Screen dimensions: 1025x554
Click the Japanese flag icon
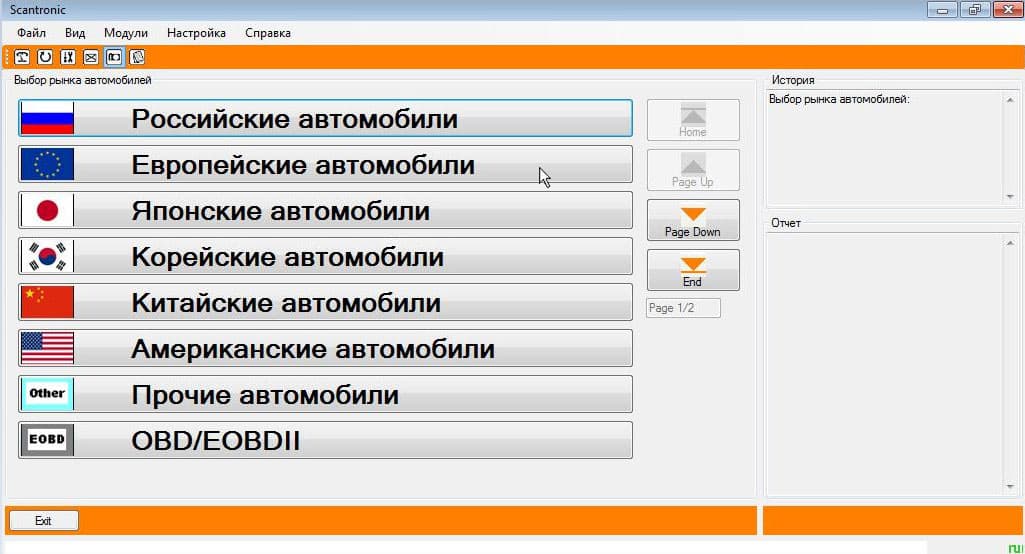click(47, 210)
